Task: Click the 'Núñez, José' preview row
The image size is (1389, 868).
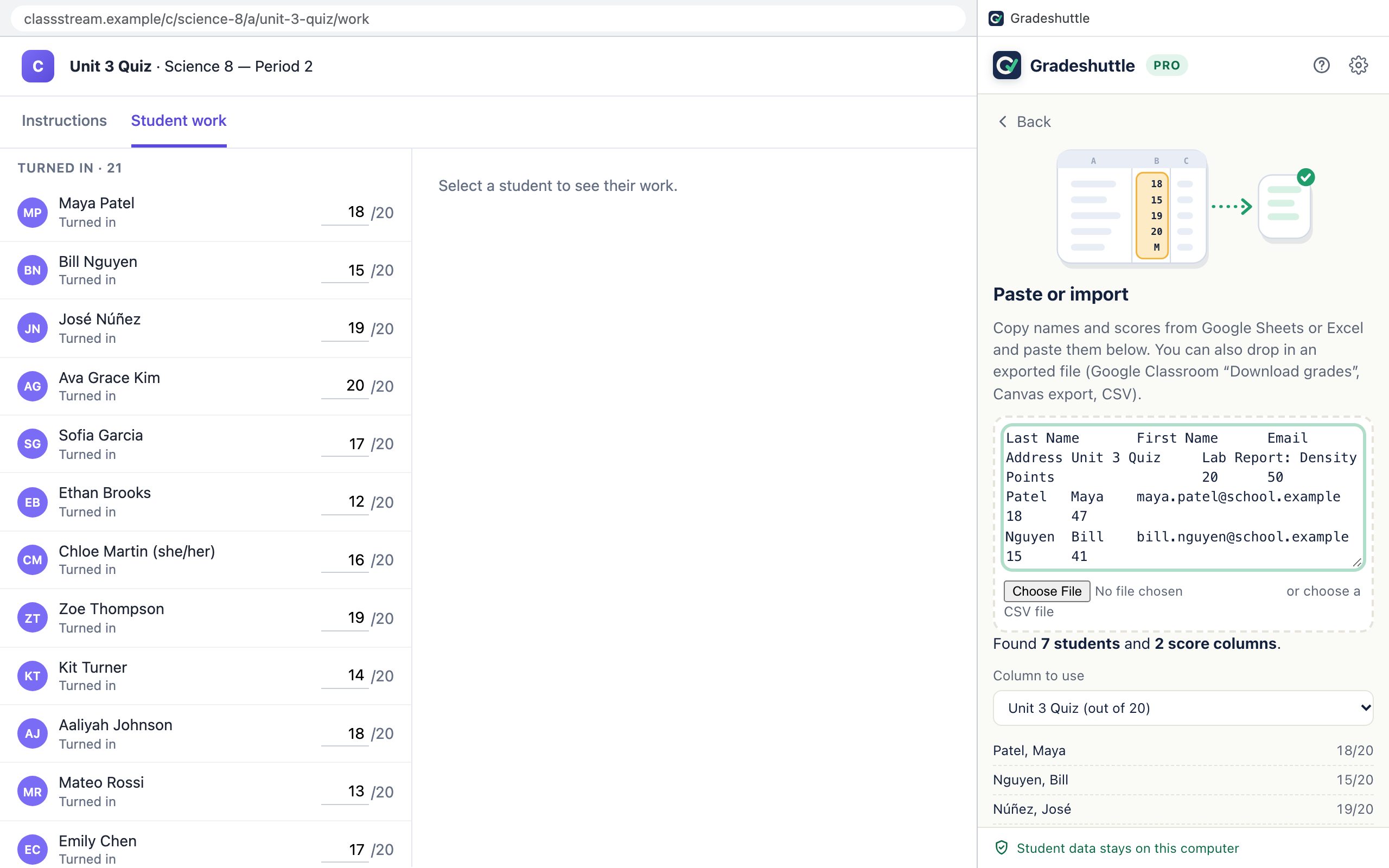Action: (1182, 809)
